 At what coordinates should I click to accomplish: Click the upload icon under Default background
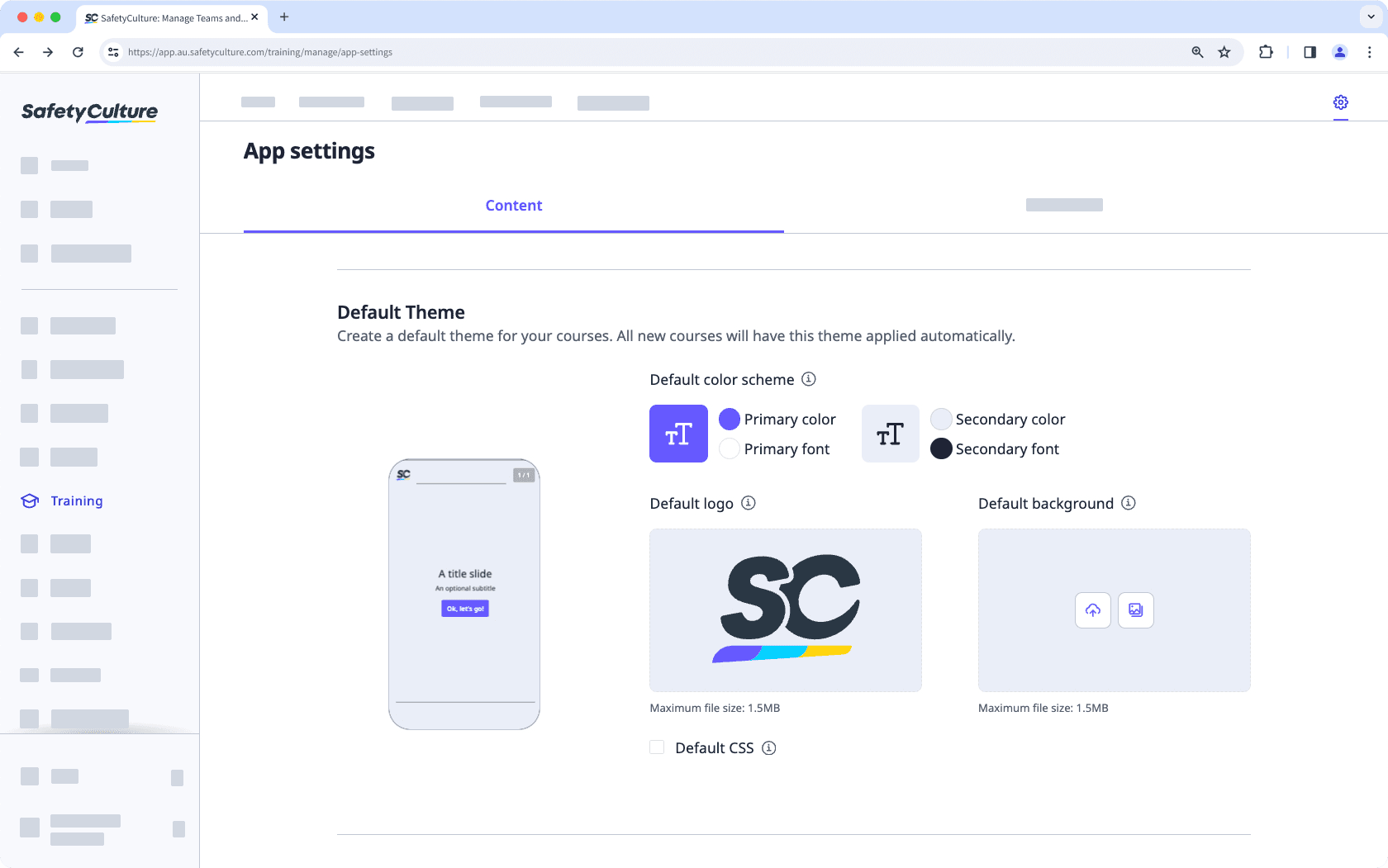pyautogui.click(x=1092, y=610)
